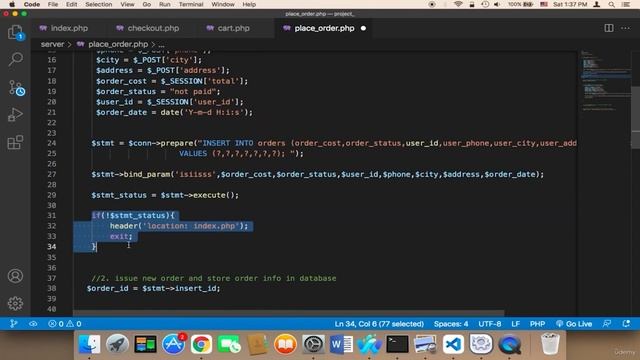This screenshot has width=640, height=360.
Task: Click the minimap code overview
Action: tap(605, 82)
